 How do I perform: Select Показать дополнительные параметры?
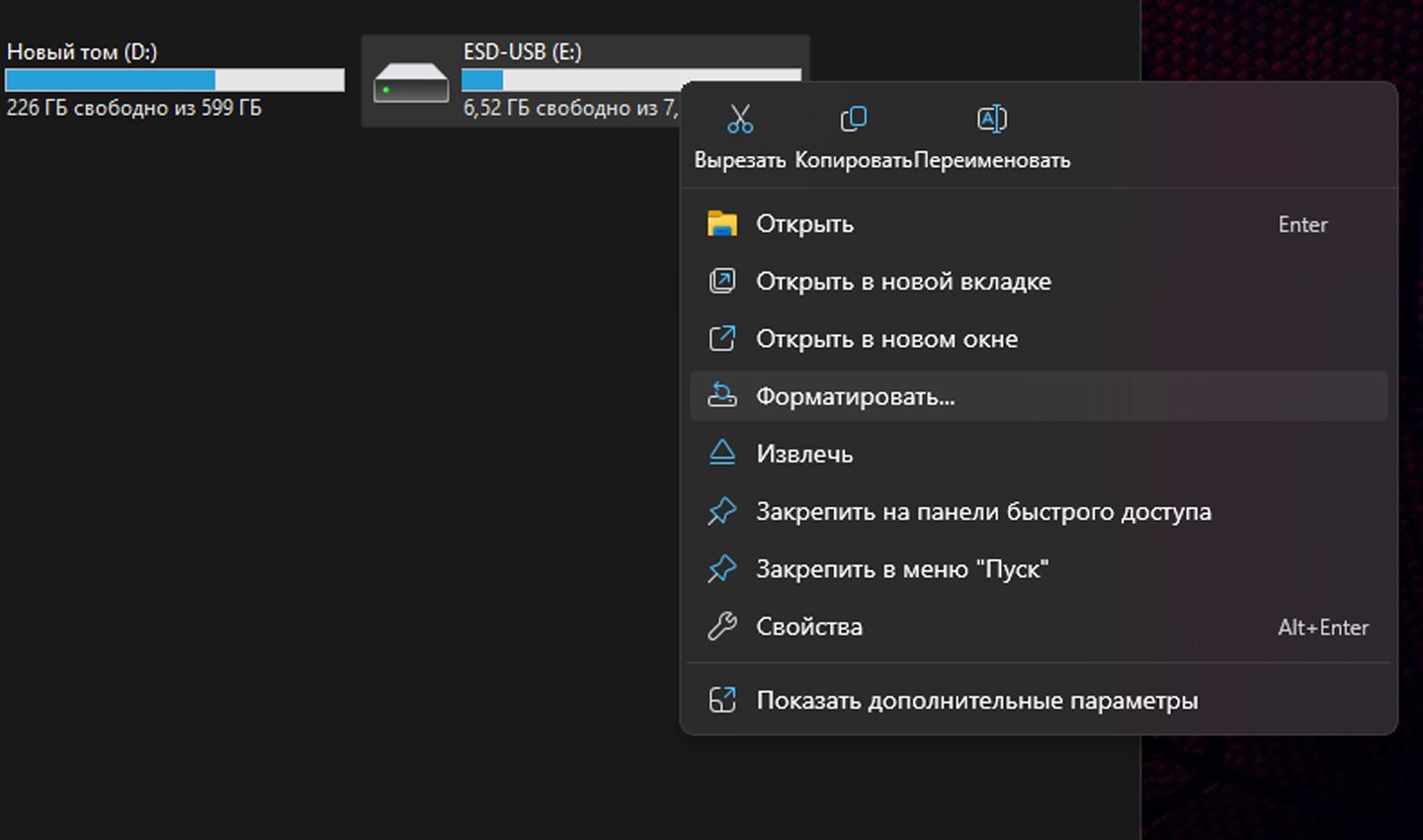click(x=1039, y=701)
